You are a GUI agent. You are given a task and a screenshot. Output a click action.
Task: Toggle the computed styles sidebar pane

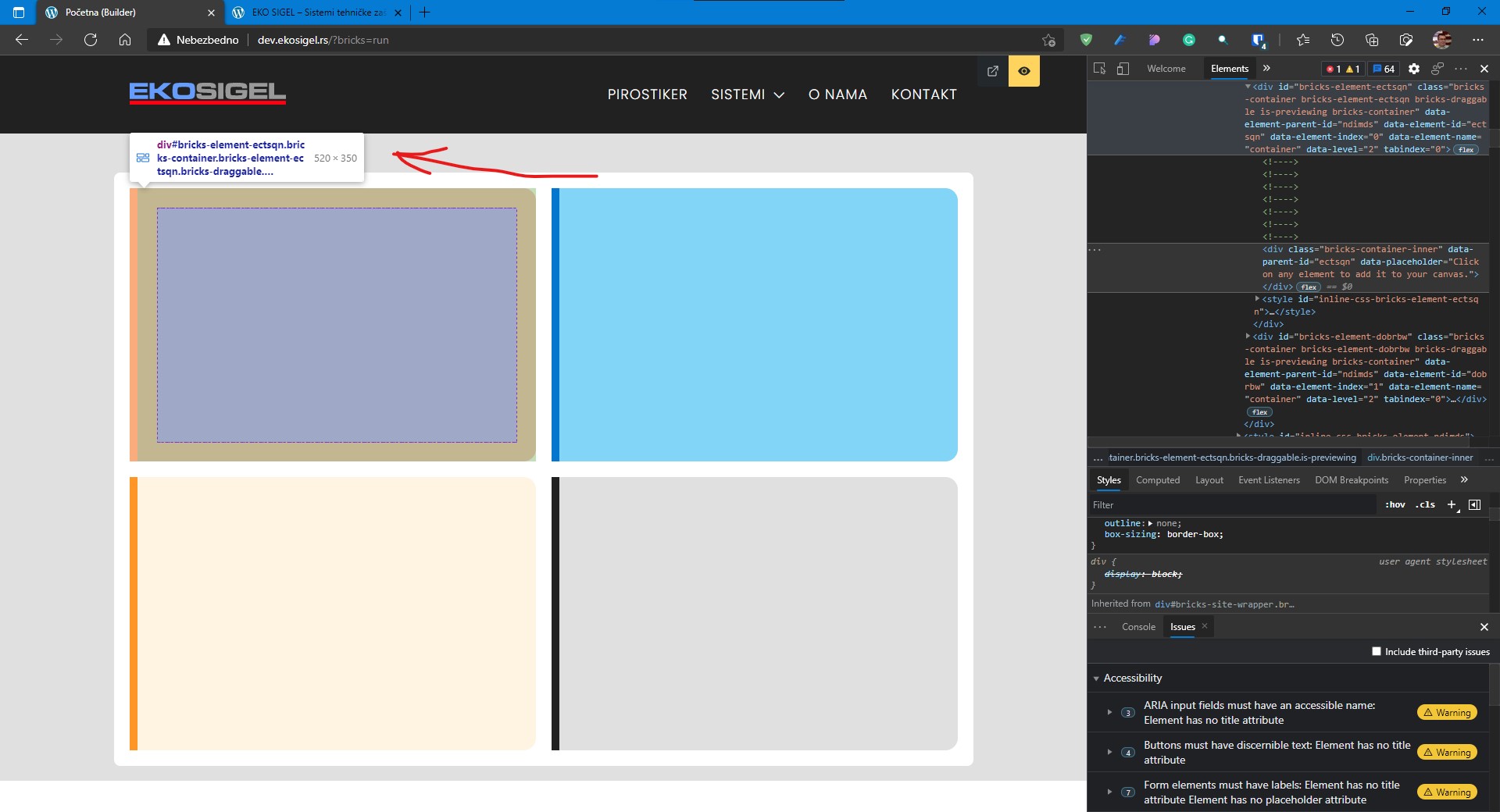(1474, 505)
